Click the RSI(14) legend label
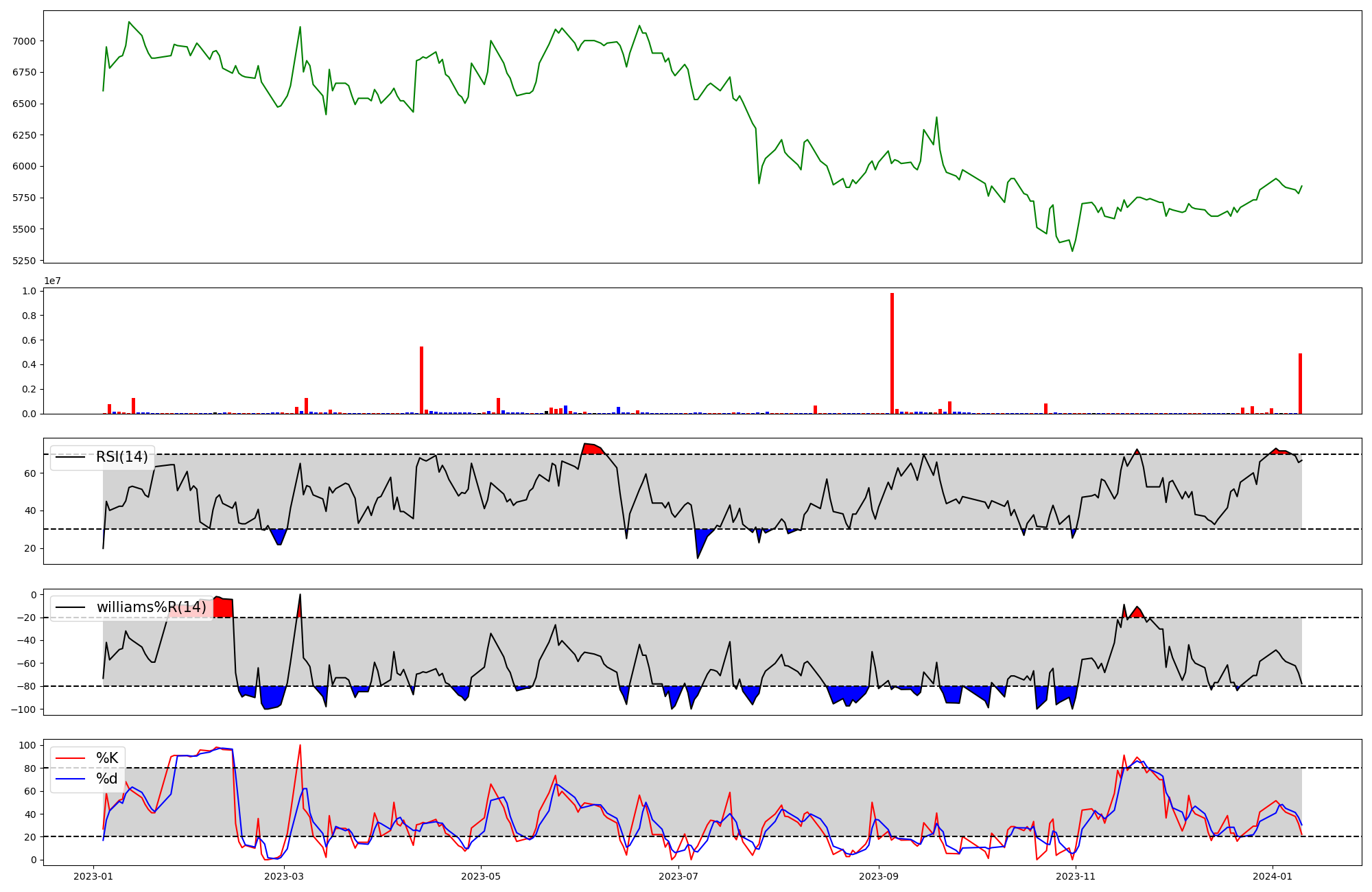This screenshot has width=1372, height=892. pyautogui.click(x=121, y=457)
